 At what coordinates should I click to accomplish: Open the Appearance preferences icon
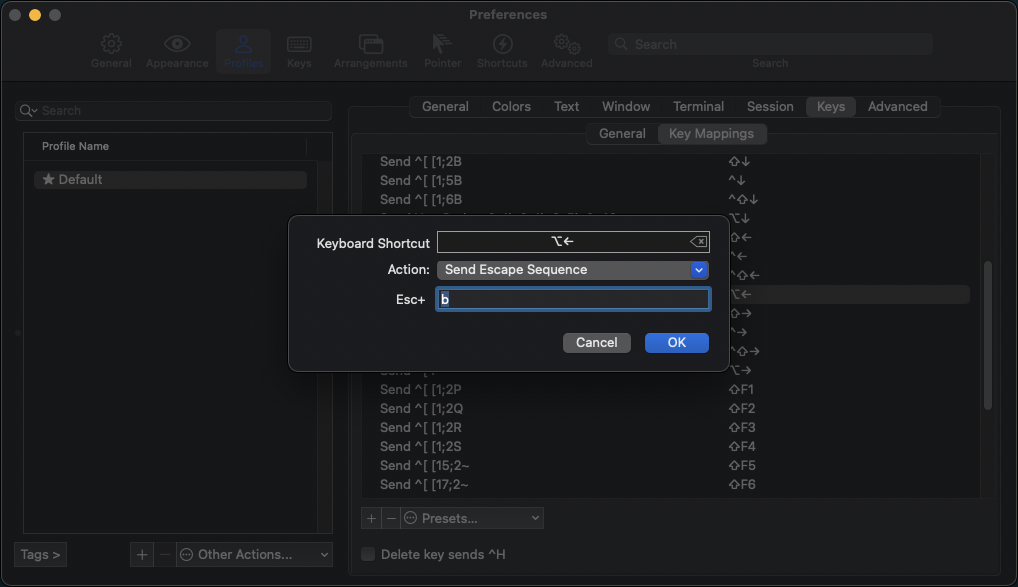(177, 51)
